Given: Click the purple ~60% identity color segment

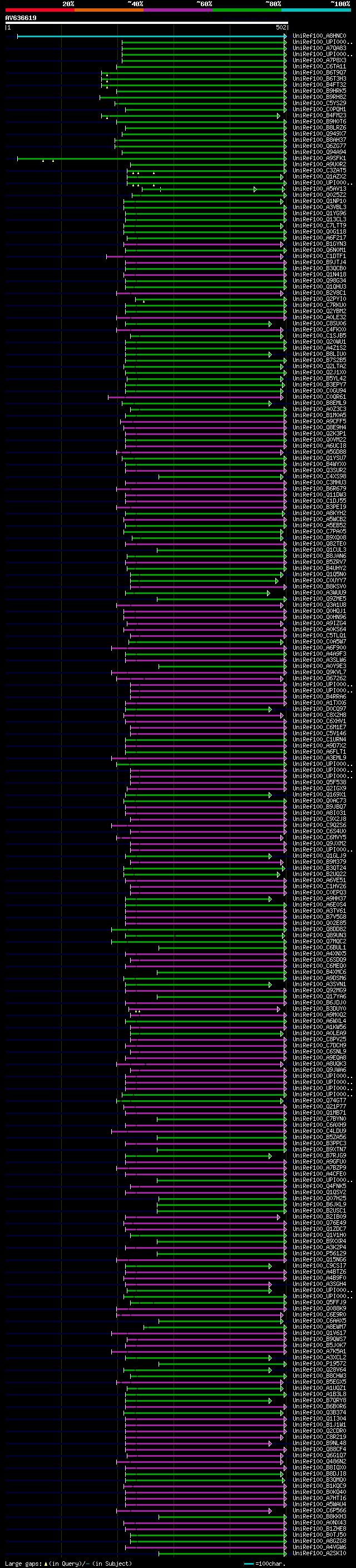Looking at the screenshot, I should [x=177, y=10].
